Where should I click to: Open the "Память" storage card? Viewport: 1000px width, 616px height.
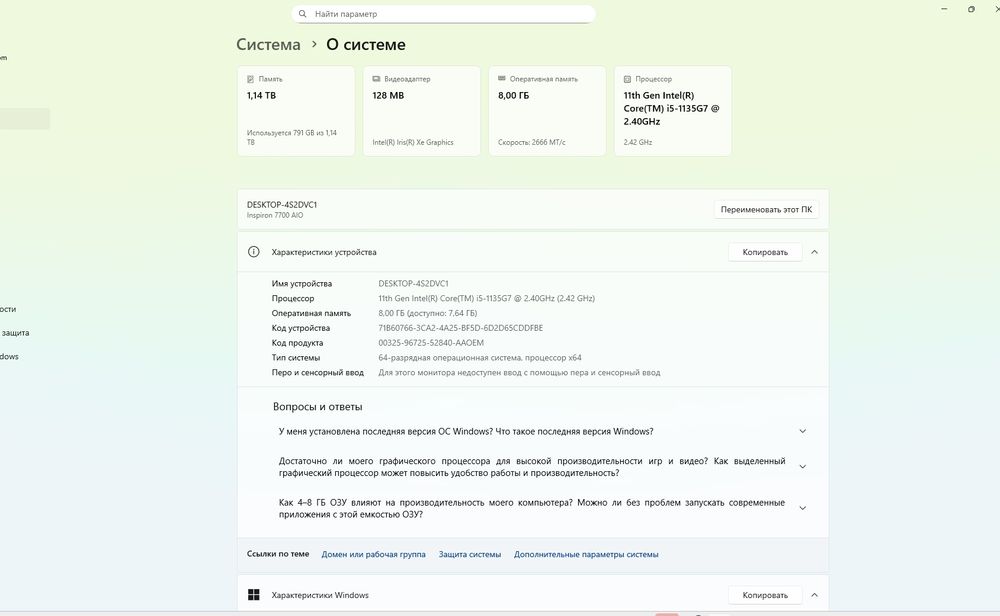pos(296,111)
